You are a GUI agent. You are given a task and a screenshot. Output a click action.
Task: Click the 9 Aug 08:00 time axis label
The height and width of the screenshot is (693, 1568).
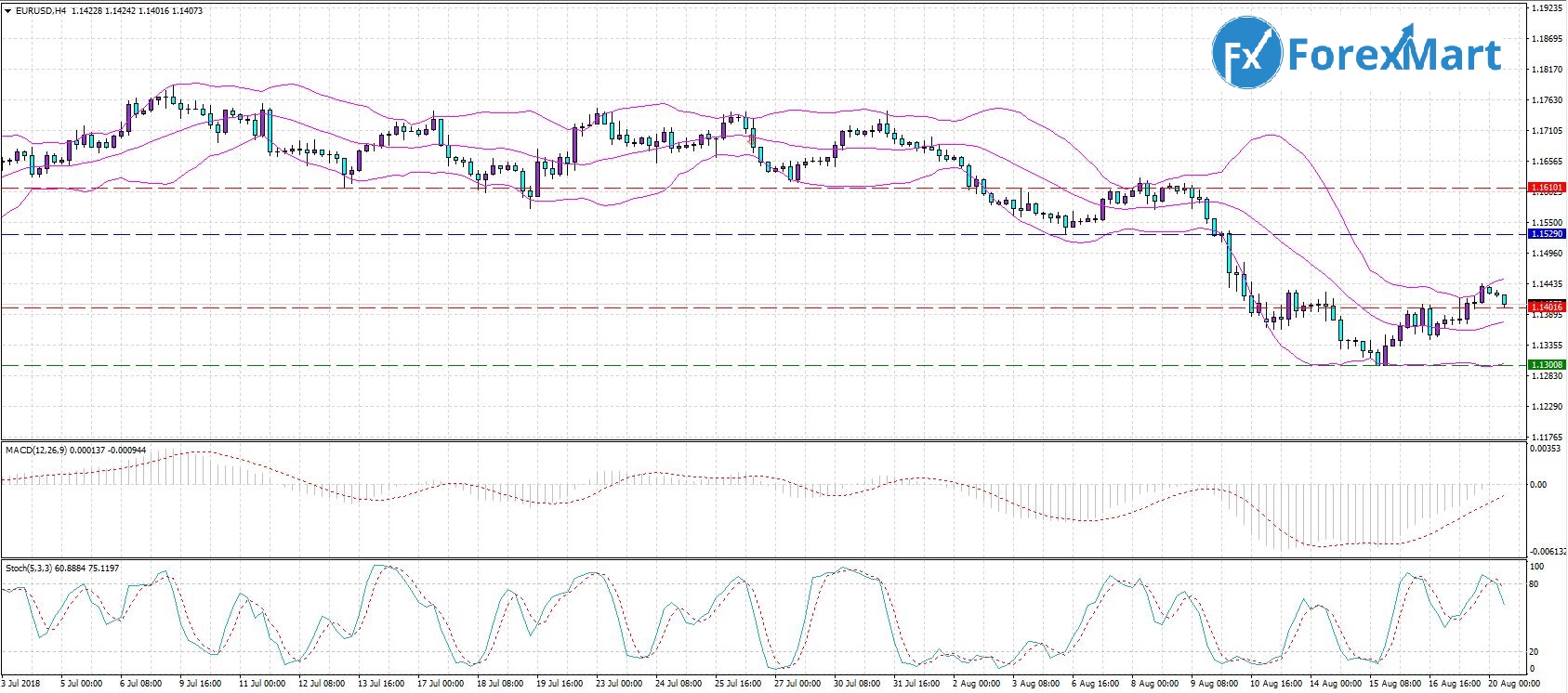pyautogui.click(x=1215, y=684)
